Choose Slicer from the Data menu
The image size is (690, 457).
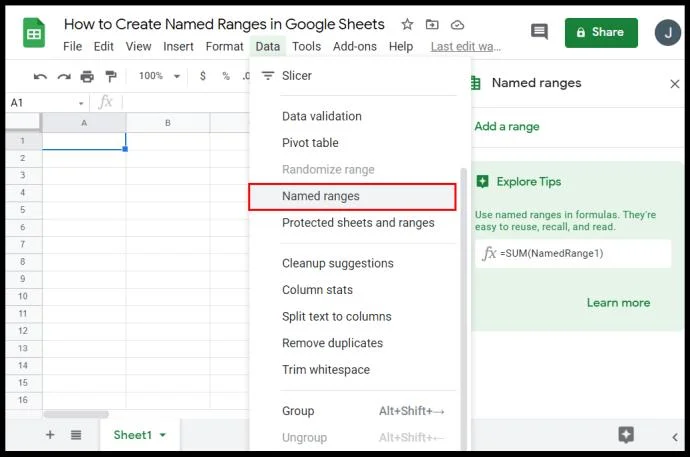click(354, 76)
